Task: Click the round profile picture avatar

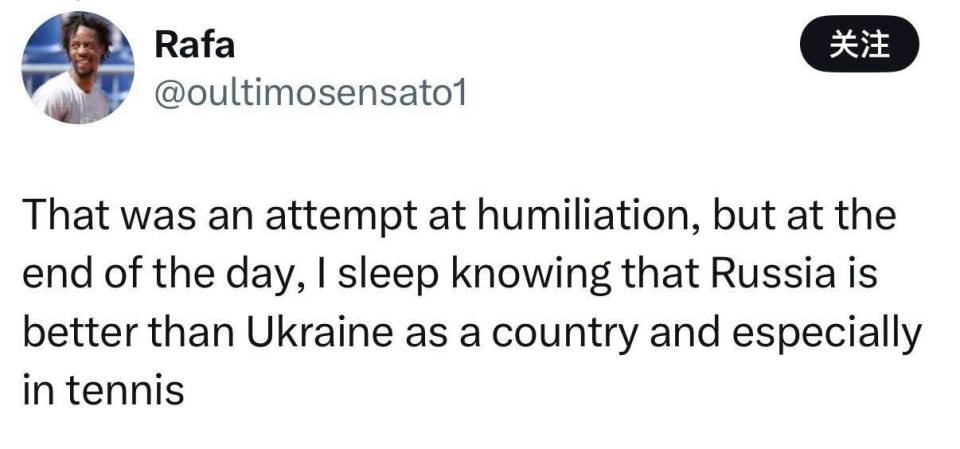Action: coord(78,68)
